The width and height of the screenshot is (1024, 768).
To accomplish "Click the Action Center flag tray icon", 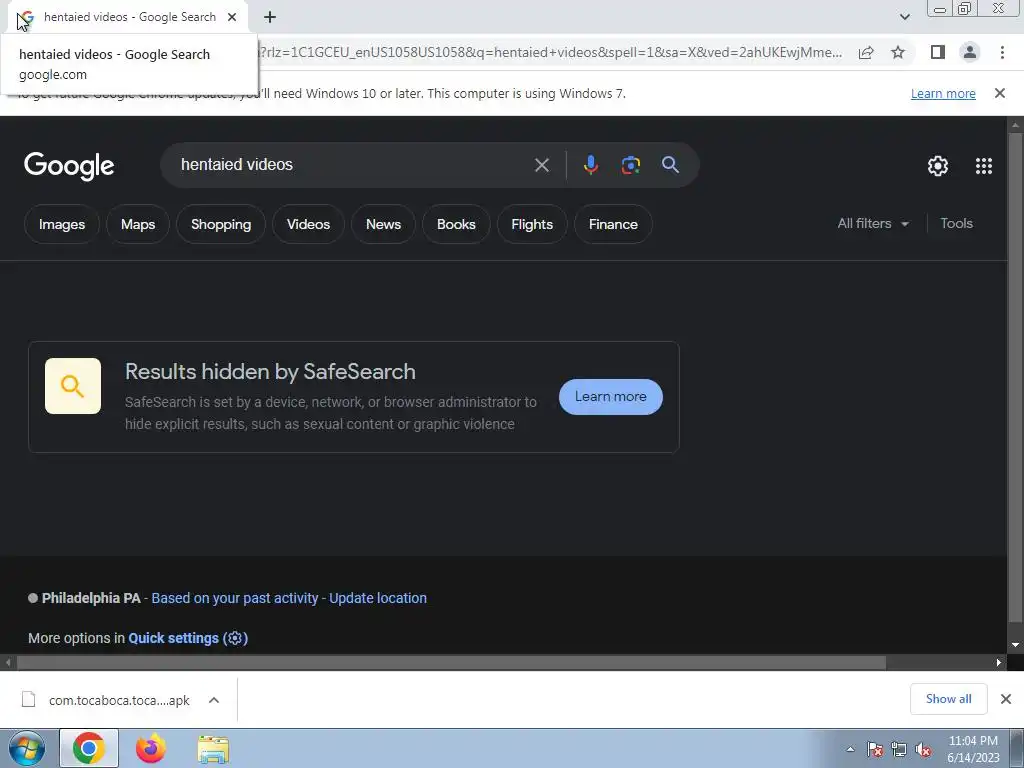I will point(875,749).
